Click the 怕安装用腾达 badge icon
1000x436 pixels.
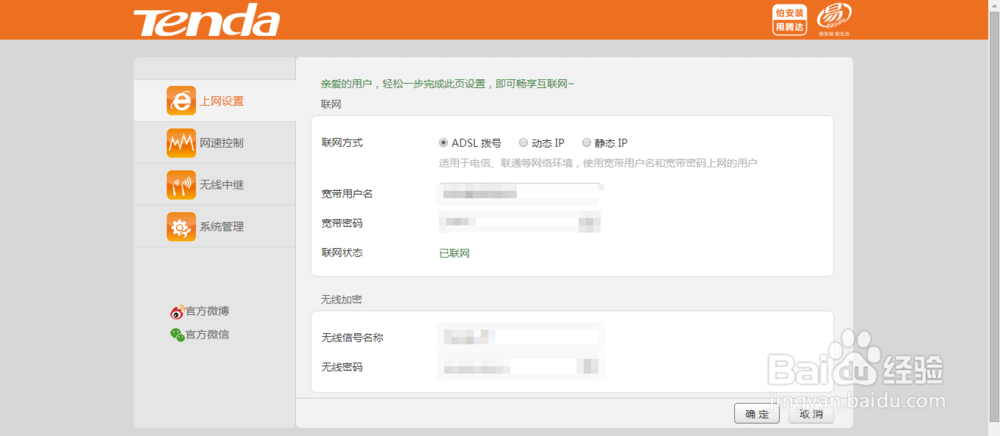pyautogui.click(x=790, y=20)
